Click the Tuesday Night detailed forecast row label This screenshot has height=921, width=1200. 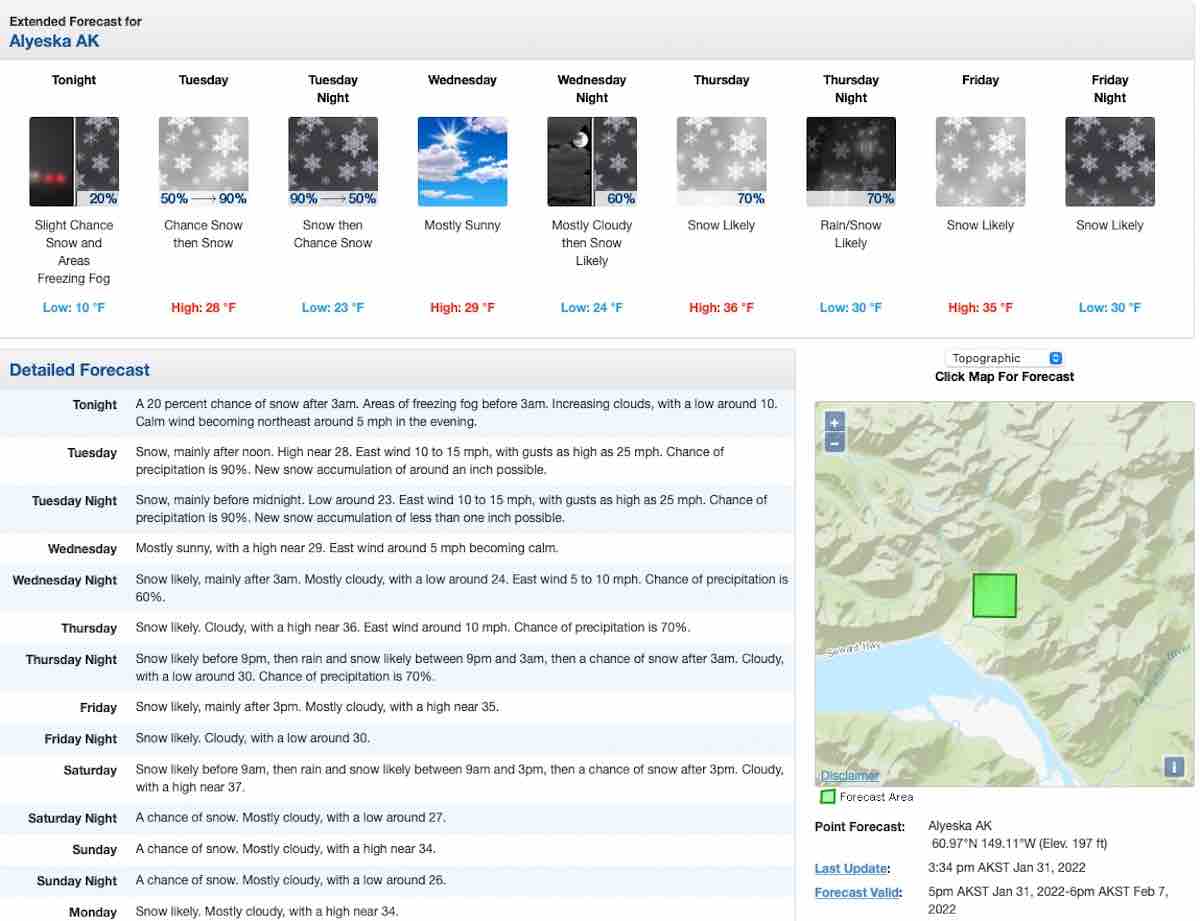(74, 501)
